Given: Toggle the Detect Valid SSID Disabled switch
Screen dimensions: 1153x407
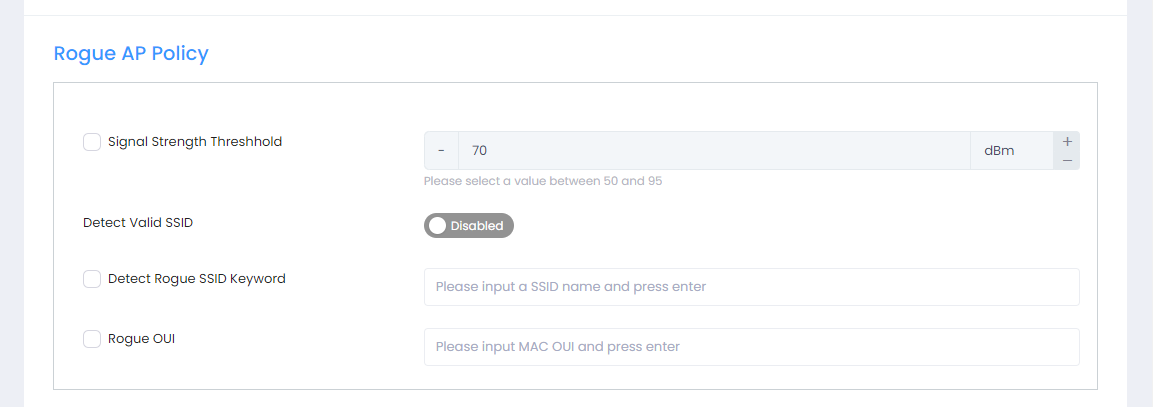Looking at the screenshot, I should coord(468,226).
